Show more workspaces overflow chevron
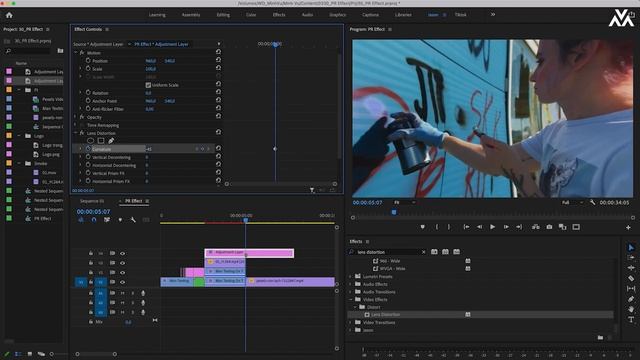640x360 pixels. (x=493, y=14)
